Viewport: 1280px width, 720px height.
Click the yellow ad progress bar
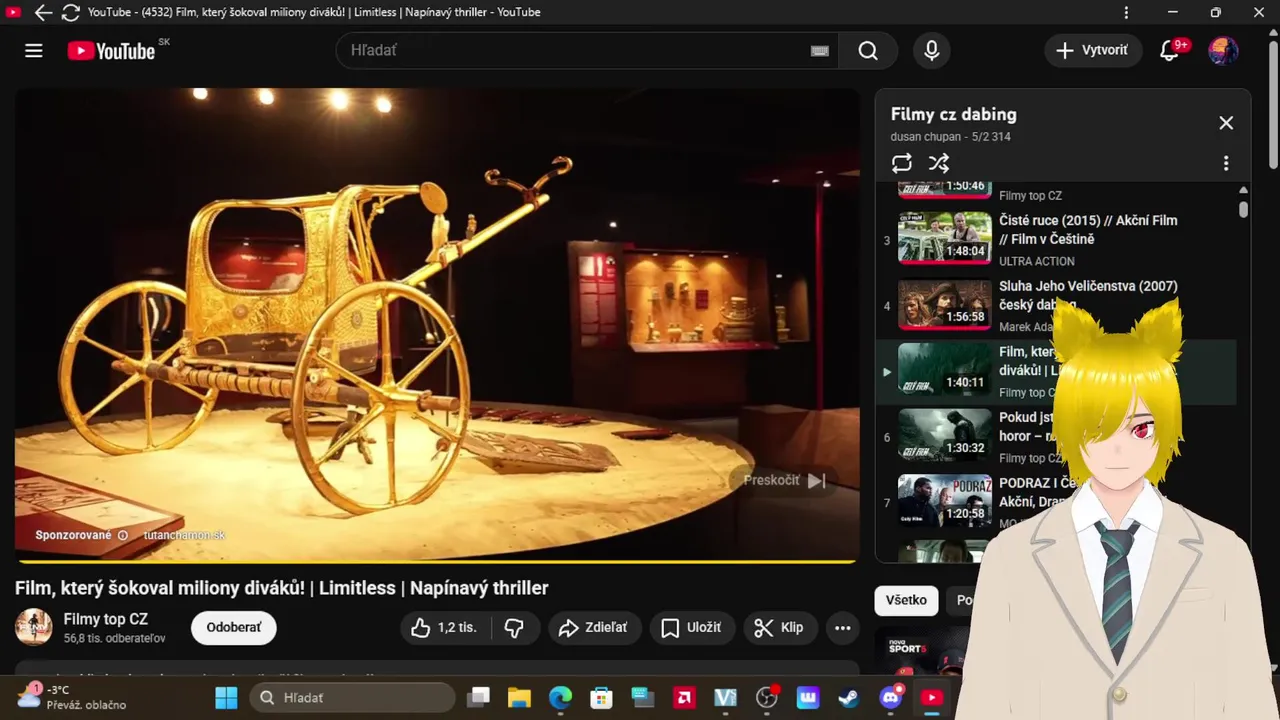pyautogui.click(x=437, y=561)
